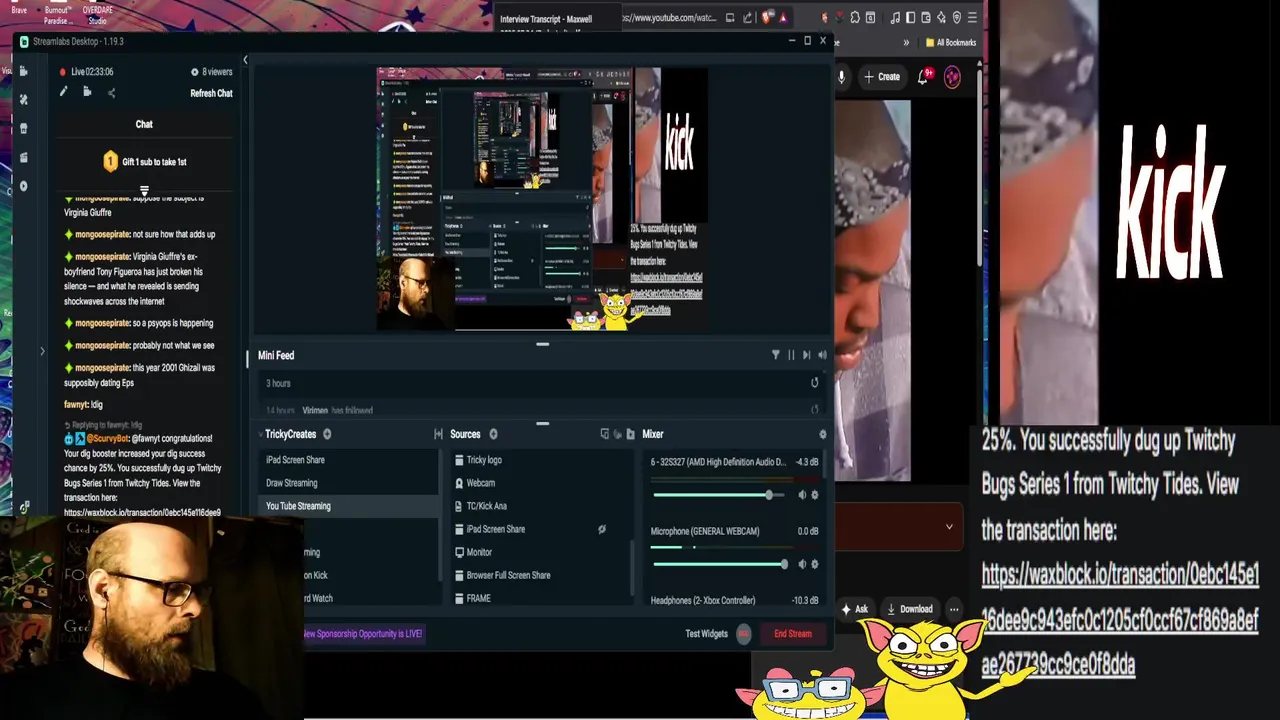The height and width of the screenshot is (720, 1280).
Task: Collapse the chat panel with left chevron
Action: point(245,61)
